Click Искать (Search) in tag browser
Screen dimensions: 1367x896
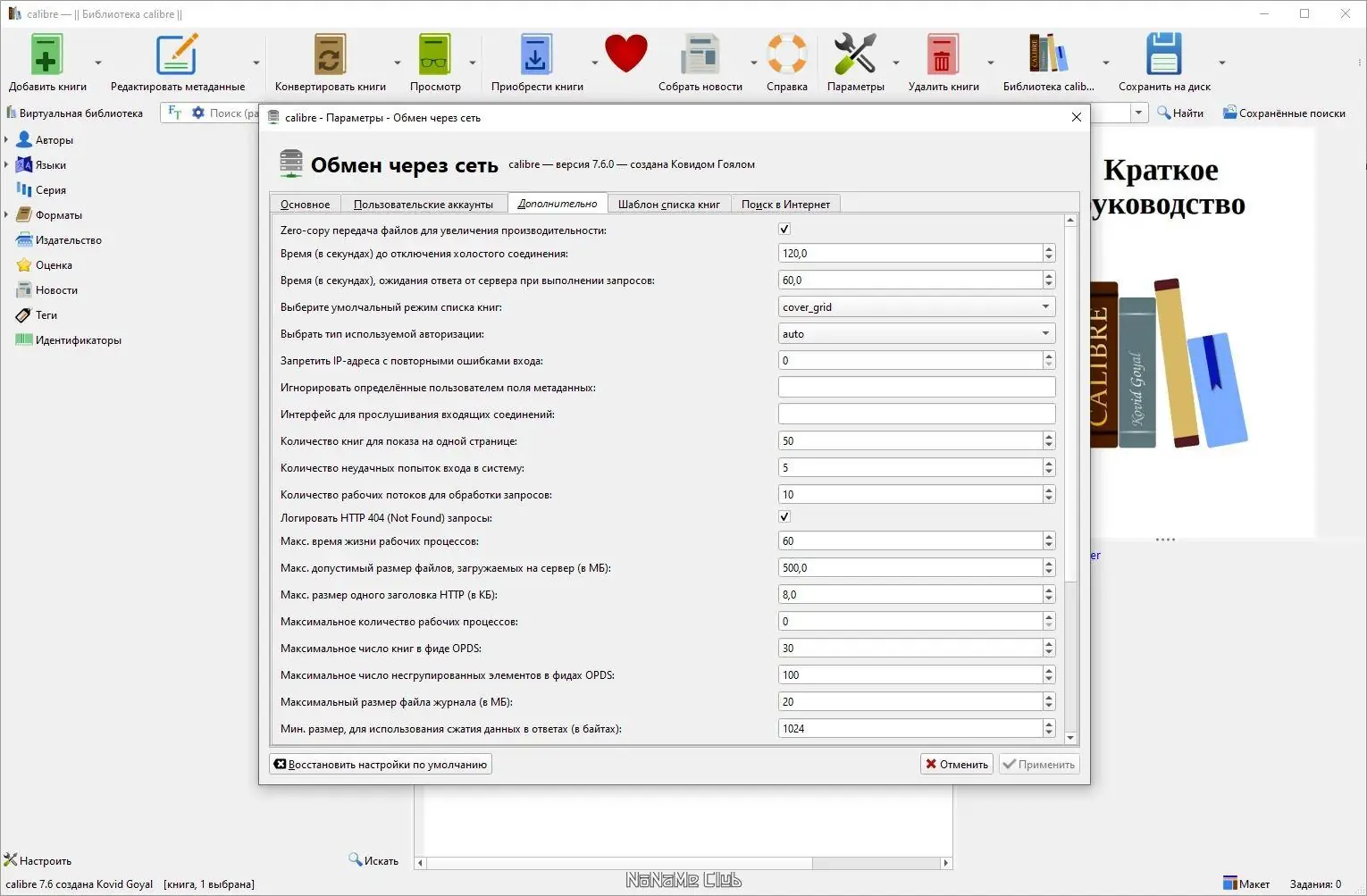click(373, 861)
